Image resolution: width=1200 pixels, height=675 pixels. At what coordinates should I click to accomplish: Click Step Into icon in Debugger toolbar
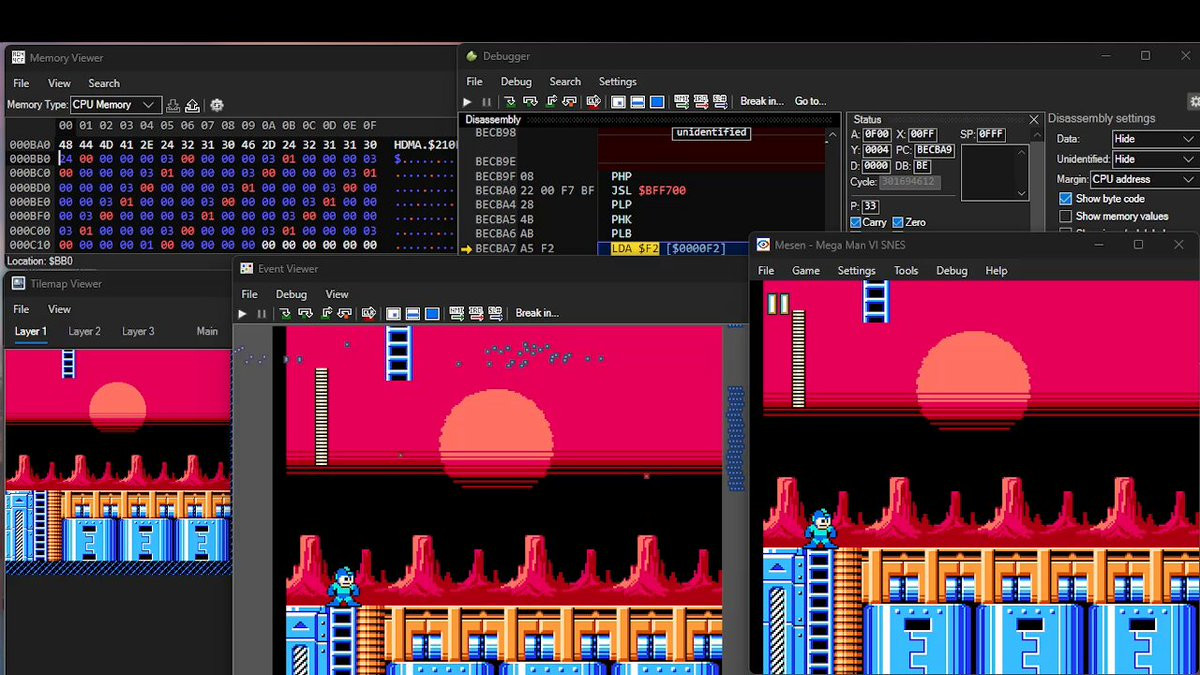(510, 102)
